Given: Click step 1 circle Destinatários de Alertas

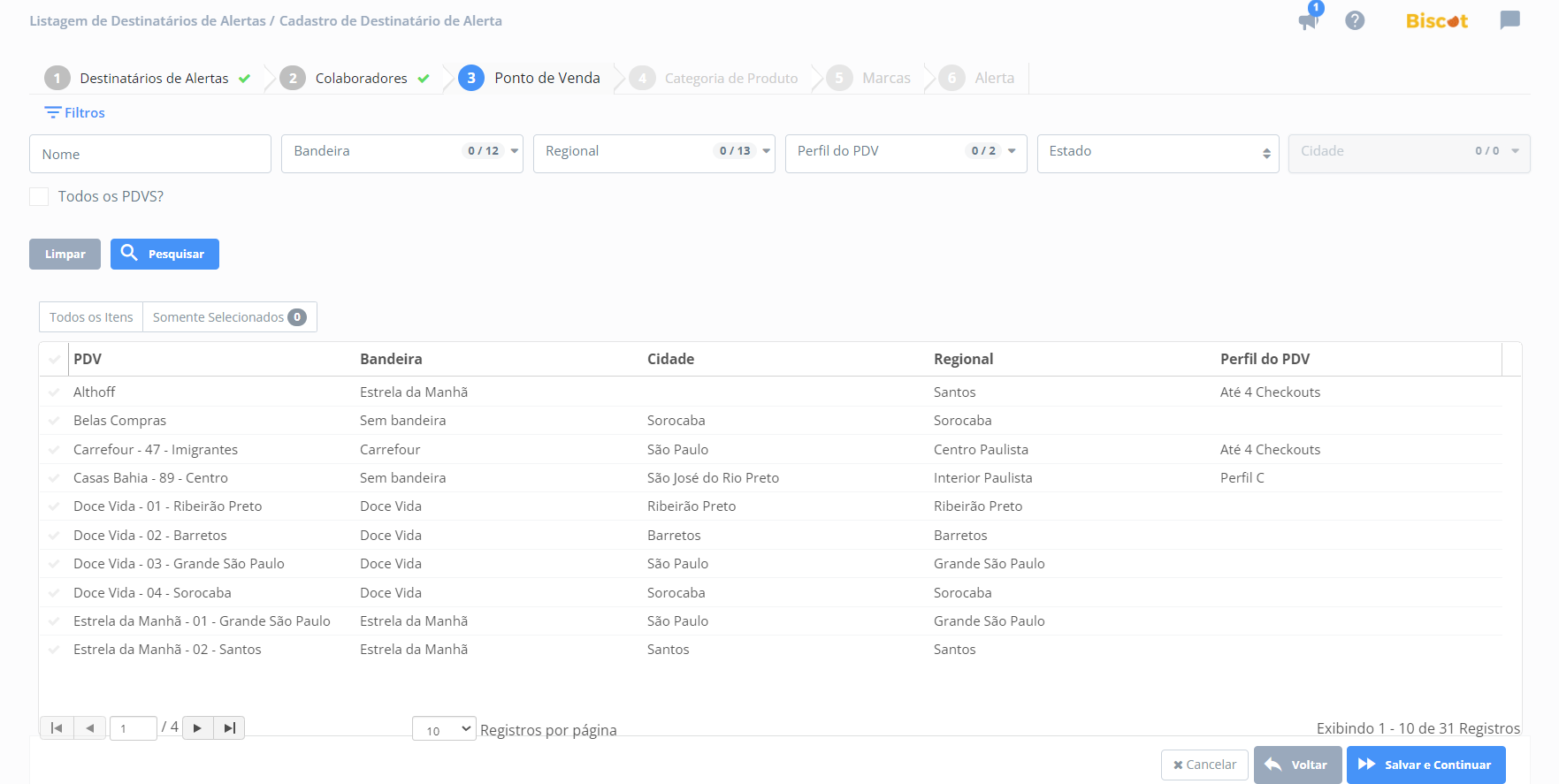Looking at the screenshot, I should [57, 78].
